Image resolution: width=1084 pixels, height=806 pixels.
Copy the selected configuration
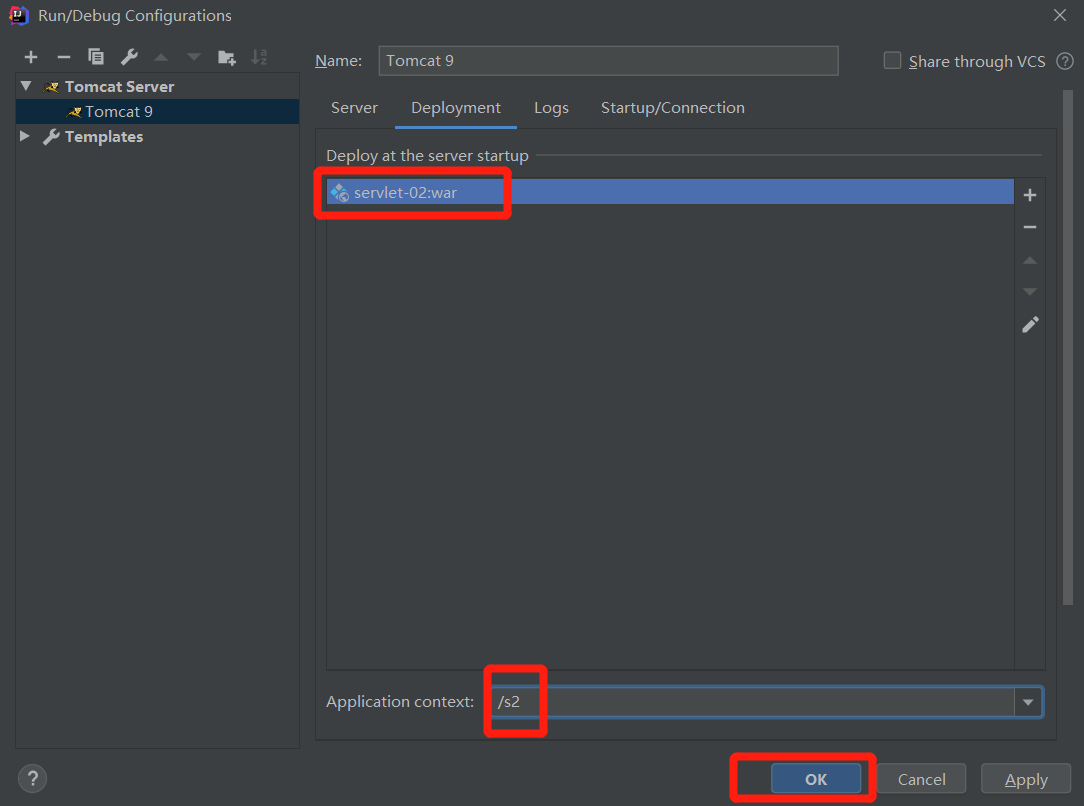(96, 57)
